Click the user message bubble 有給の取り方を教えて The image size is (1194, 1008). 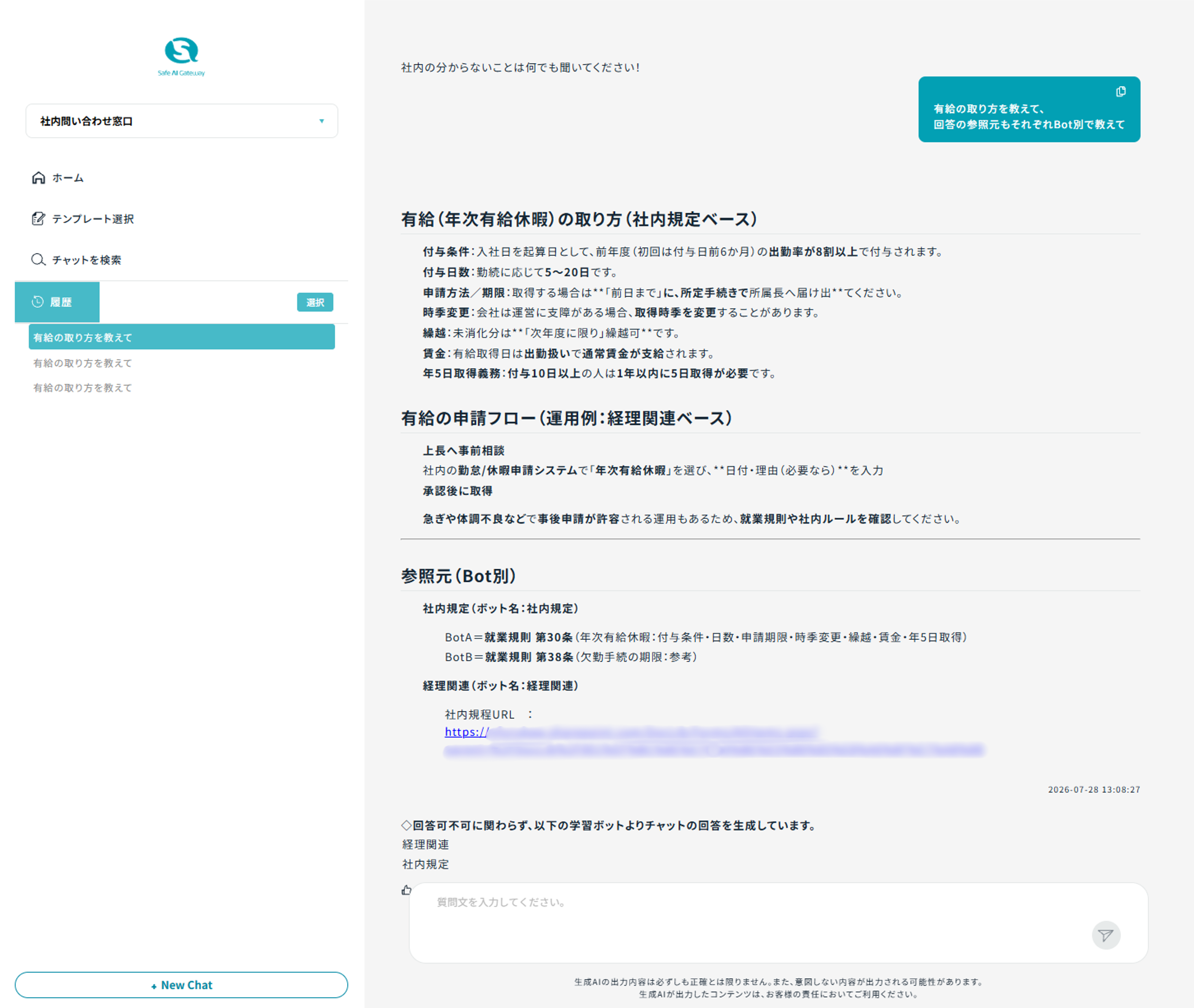(1029, 109)
